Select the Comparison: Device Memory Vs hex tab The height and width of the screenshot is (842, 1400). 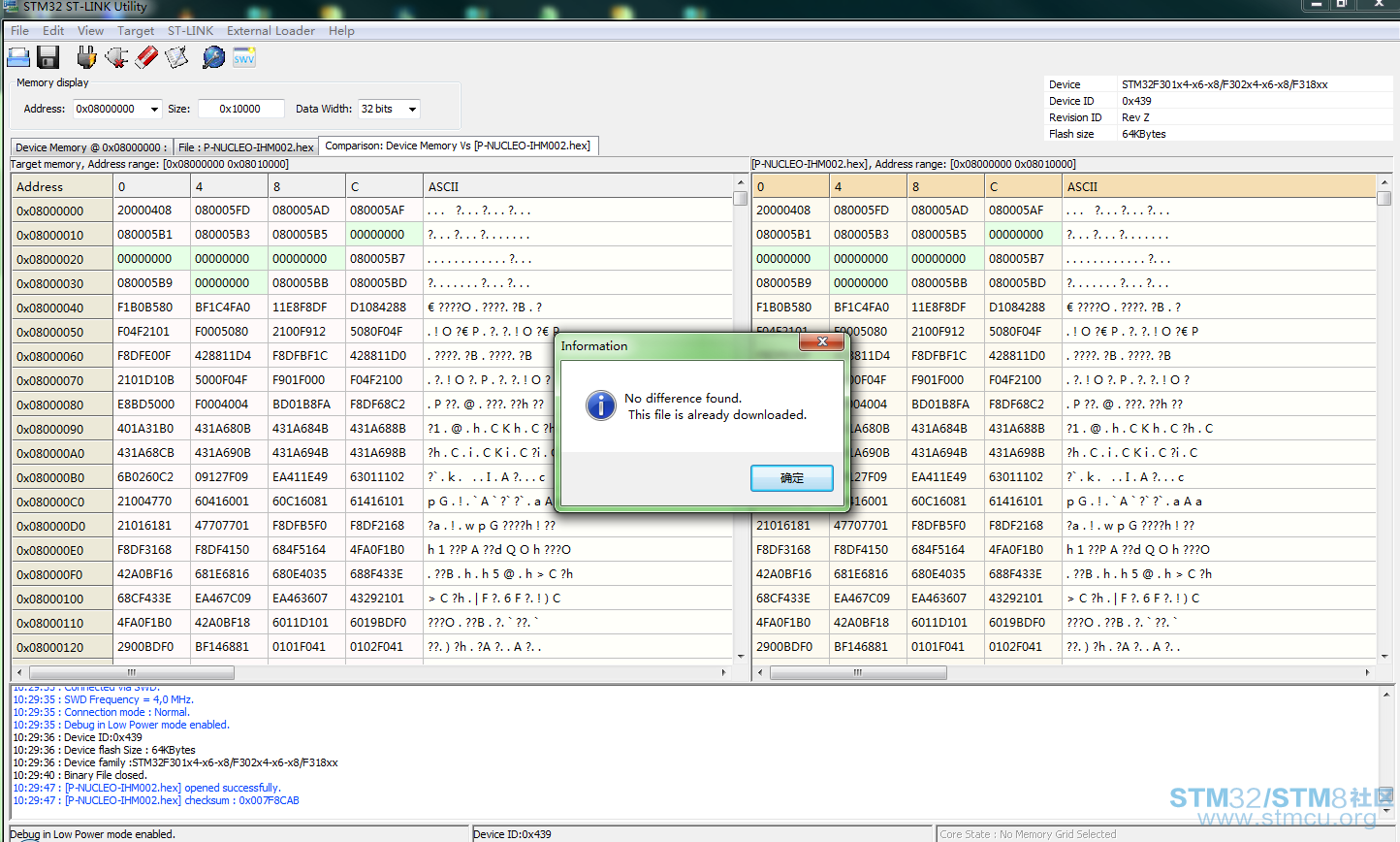[x=458, y=146]
